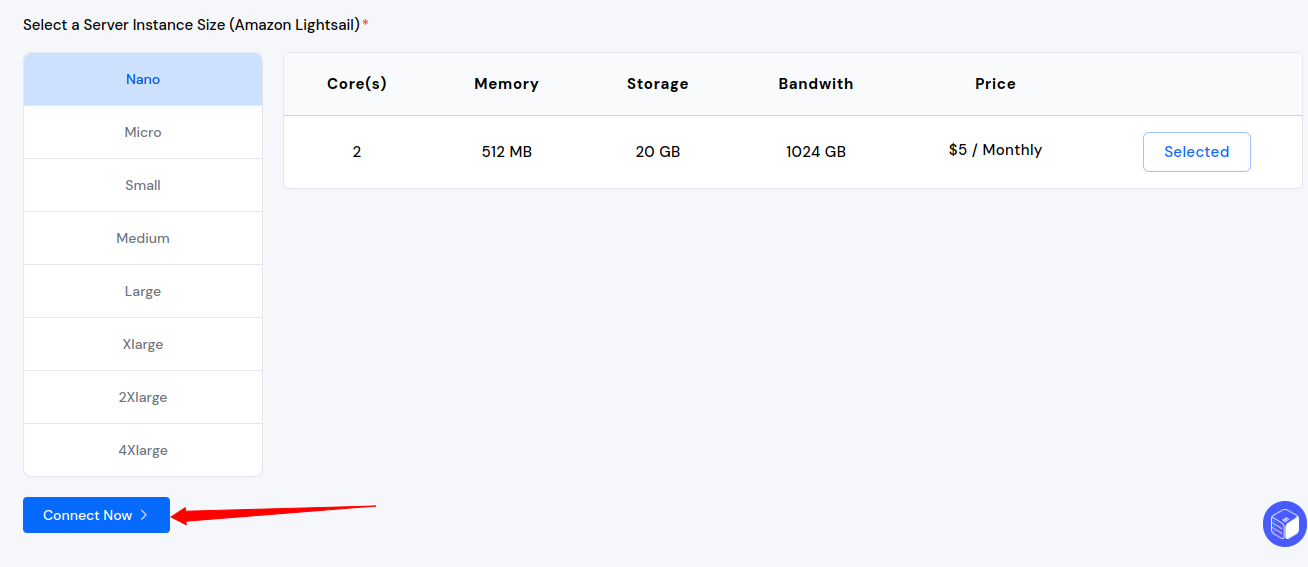
Task: Click the chevron arrow inside Connect Now
Action: (x=144, y=515)
